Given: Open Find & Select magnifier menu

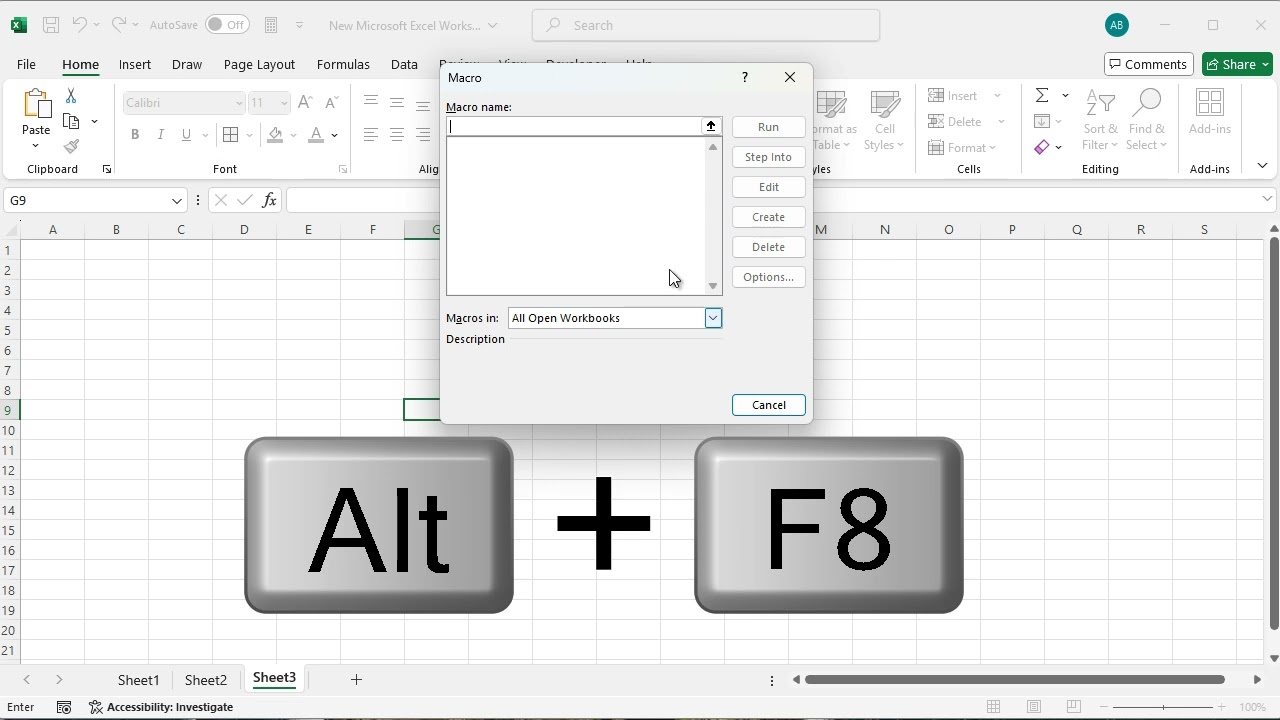Looking at the screenshot, I should click(x=1146, y=120).
